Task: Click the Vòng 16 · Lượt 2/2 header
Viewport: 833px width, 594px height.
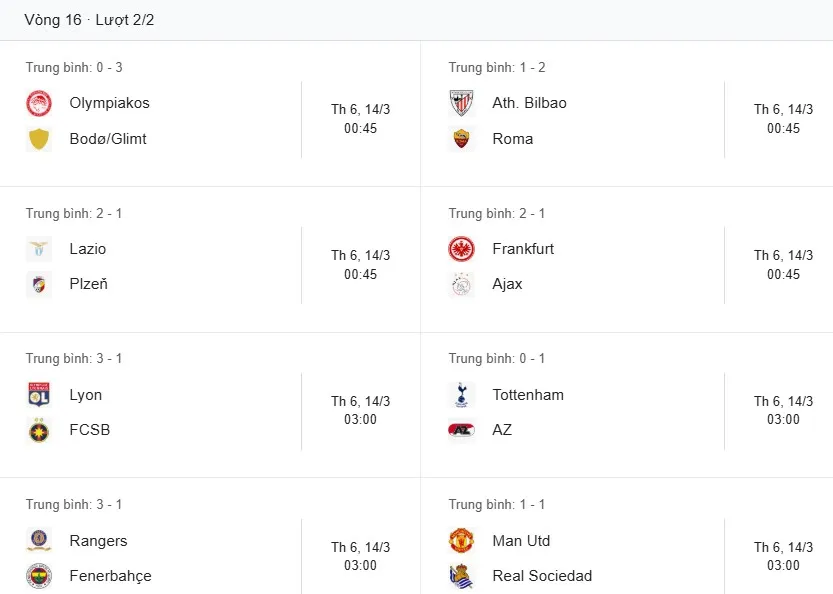Action: coord(88,18)
